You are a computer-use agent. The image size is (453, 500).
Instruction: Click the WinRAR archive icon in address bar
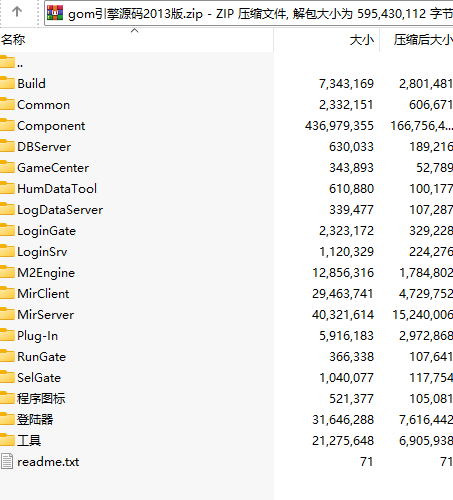pyautogui.click(x=55, y=13)
